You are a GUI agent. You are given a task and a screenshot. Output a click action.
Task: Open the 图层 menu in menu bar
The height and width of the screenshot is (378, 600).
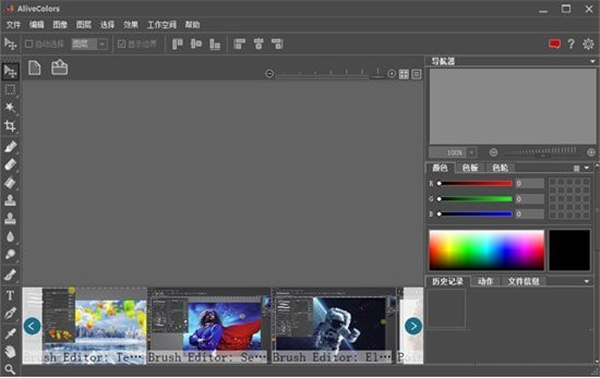[x=83, y=25]
